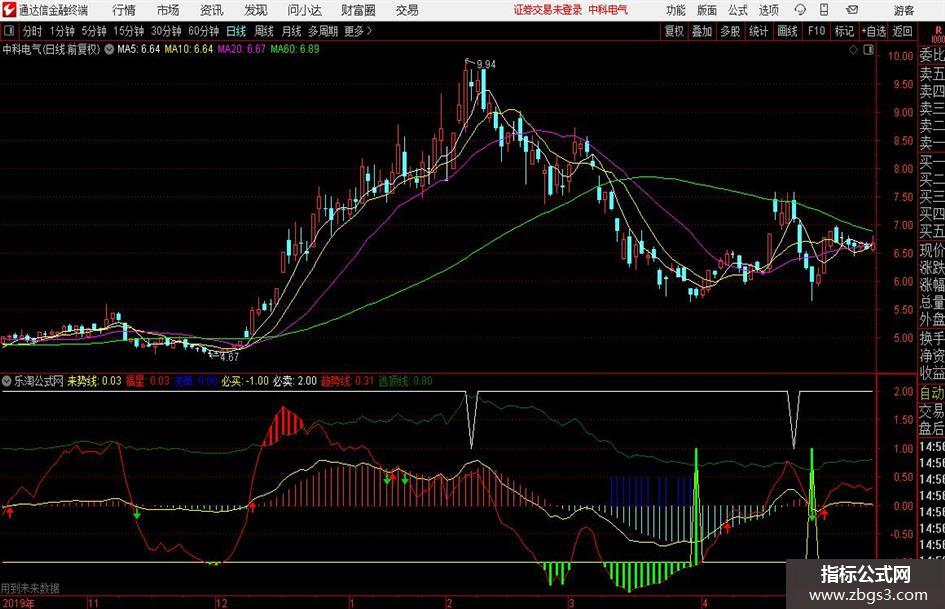Click the MA5: 6.64 indicator label
Image resolution: width=945 pixels, height=609 pixels.
139,49
